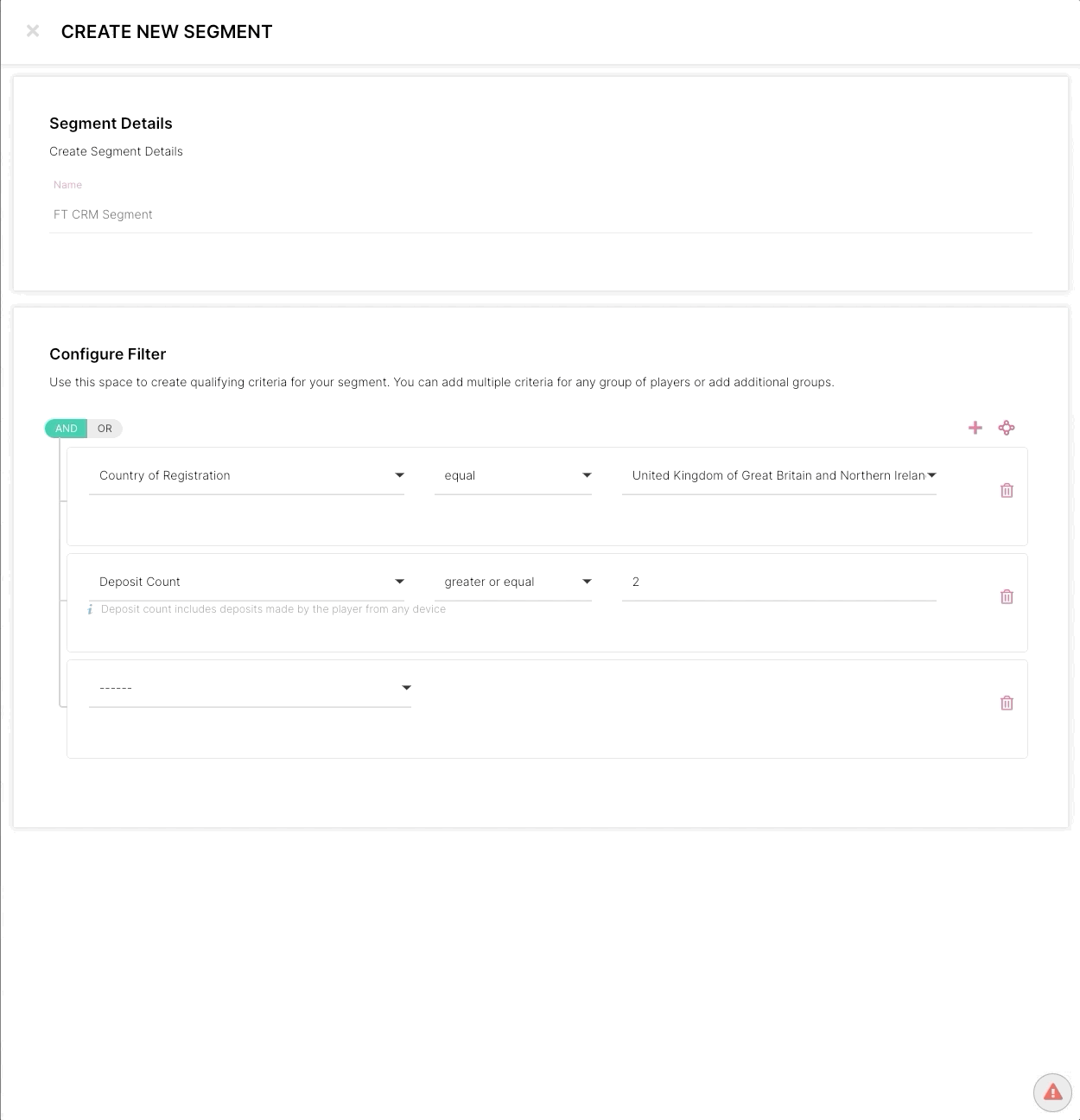
Task: Open the empty dashed criteria dropdown
Action: click(250, 688)
